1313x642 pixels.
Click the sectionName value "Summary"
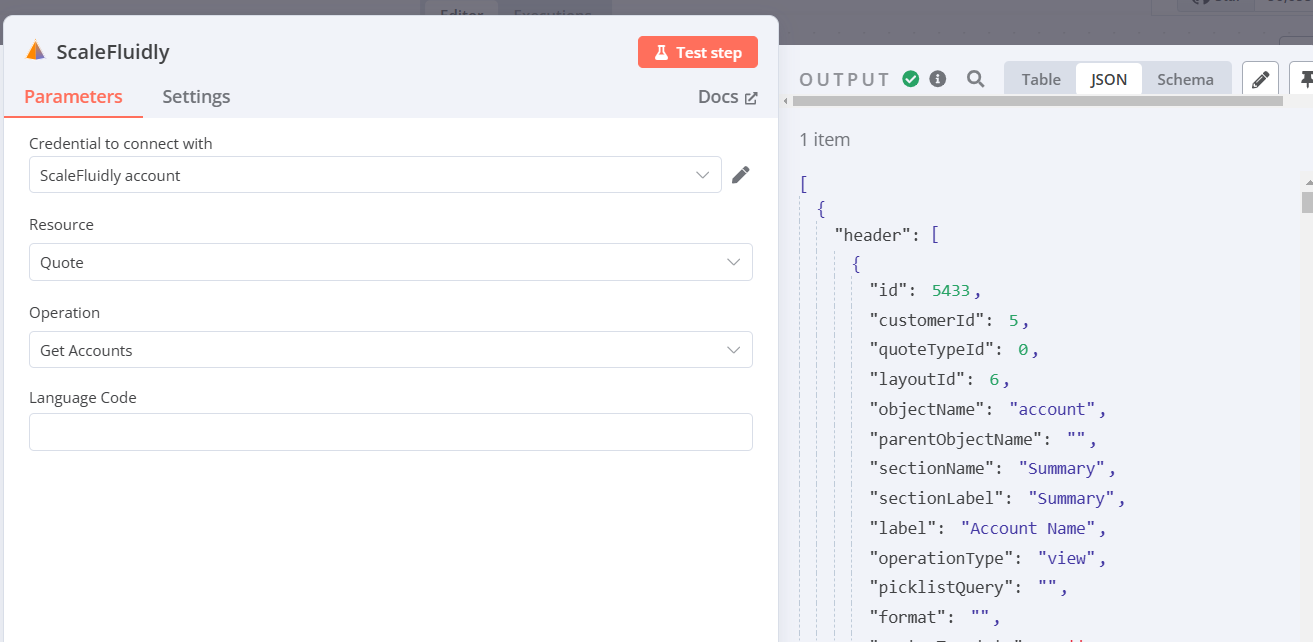point(1062,468)
